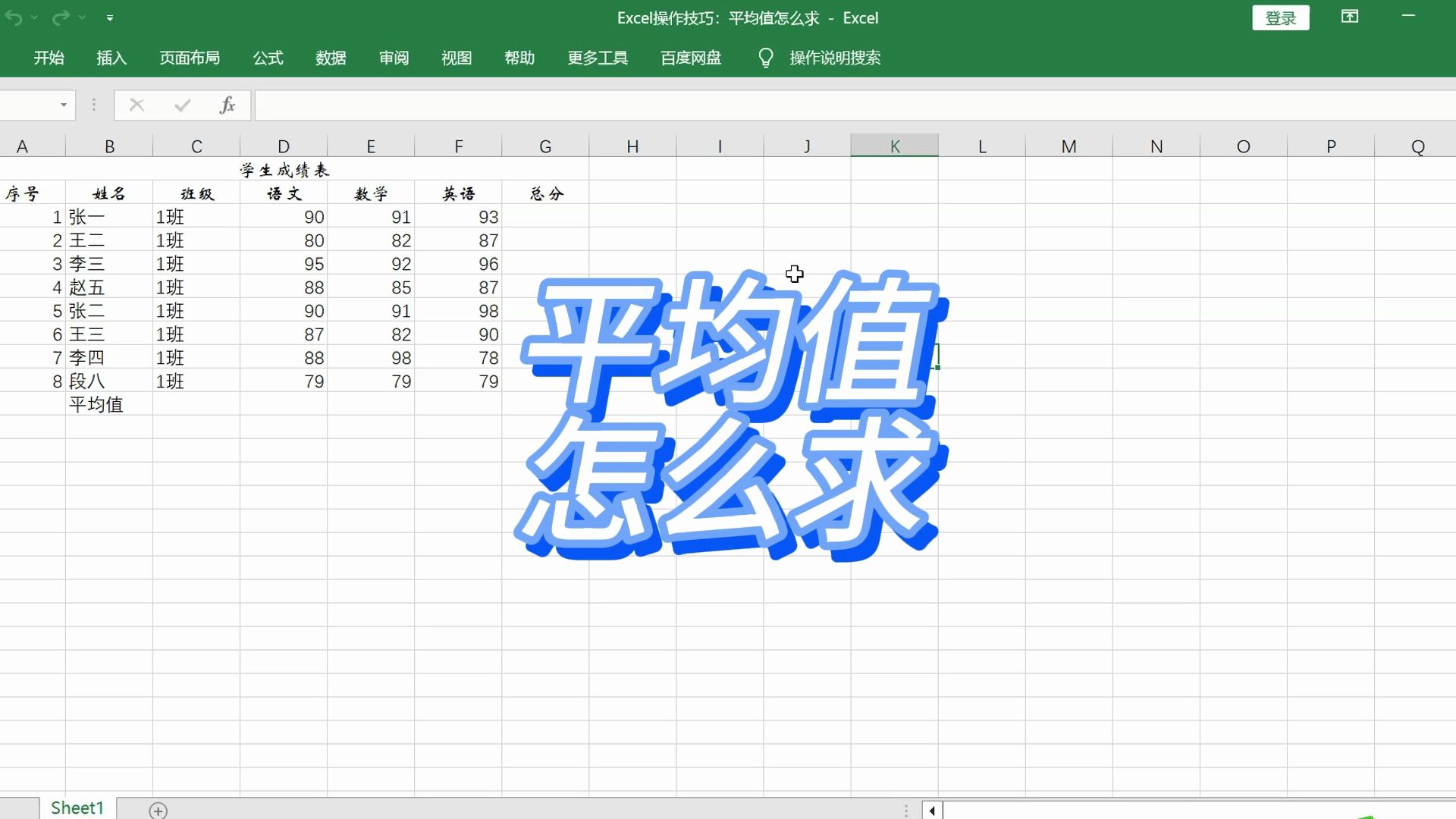Select the 班级 header cell
The image size is (1456, 819).
[196, 193]
